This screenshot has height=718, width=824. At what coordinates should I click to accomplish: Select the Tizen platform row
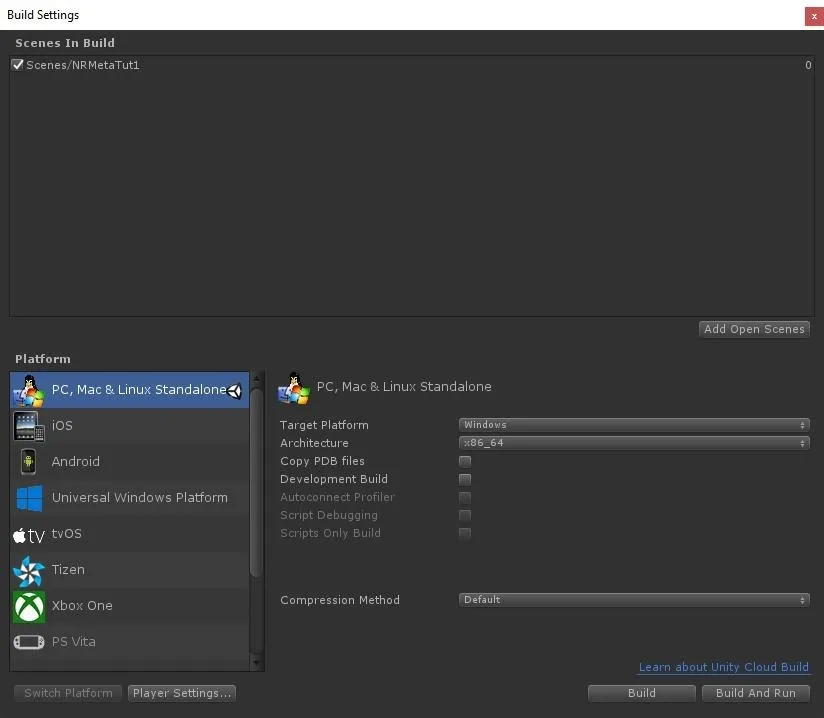[129, 570]
